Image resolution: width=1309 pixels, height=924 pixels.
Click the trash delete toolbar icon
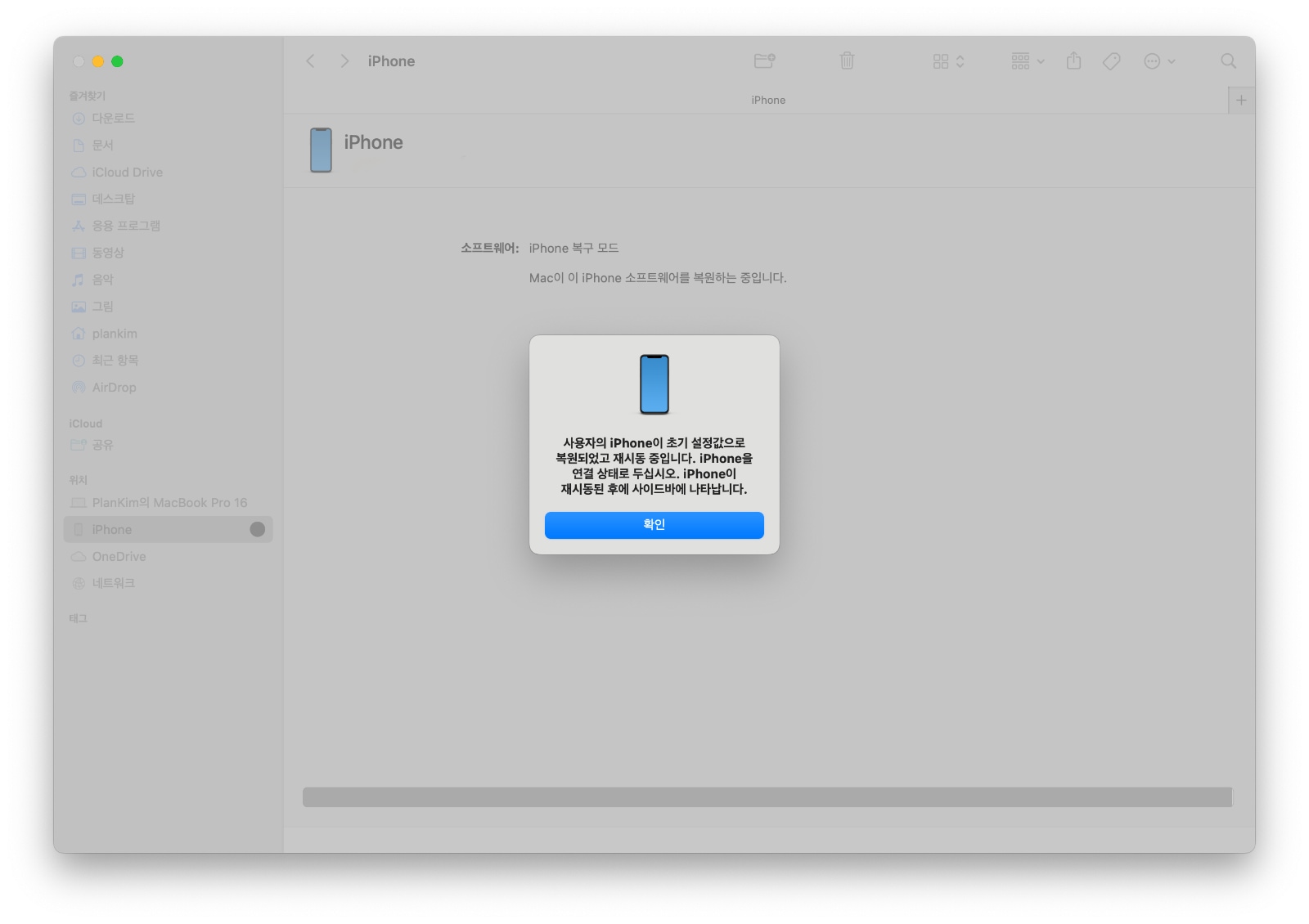point(847,61)
